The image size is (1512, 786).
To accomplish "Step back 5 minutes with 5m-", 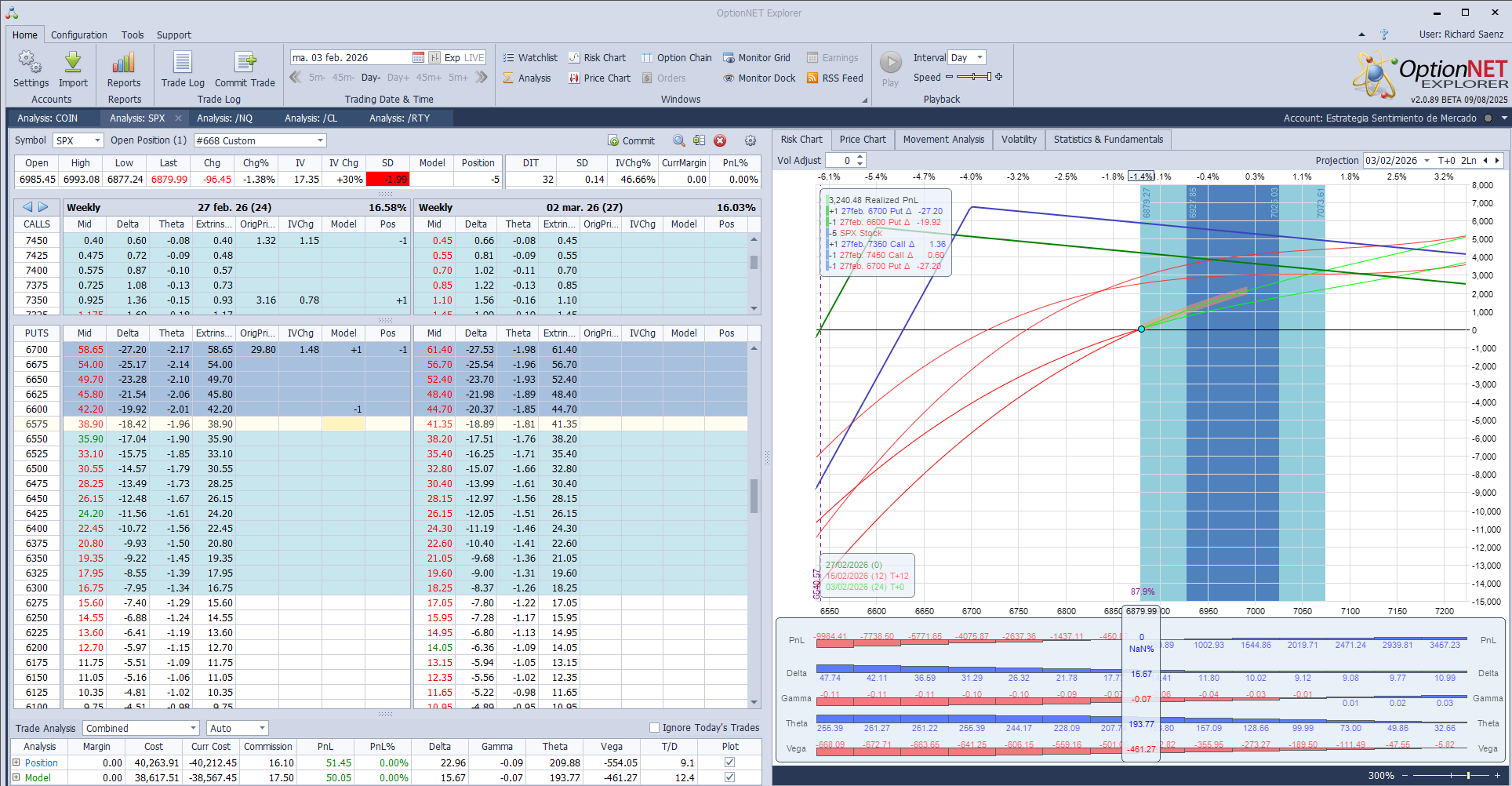I will (x=317, y=78).
